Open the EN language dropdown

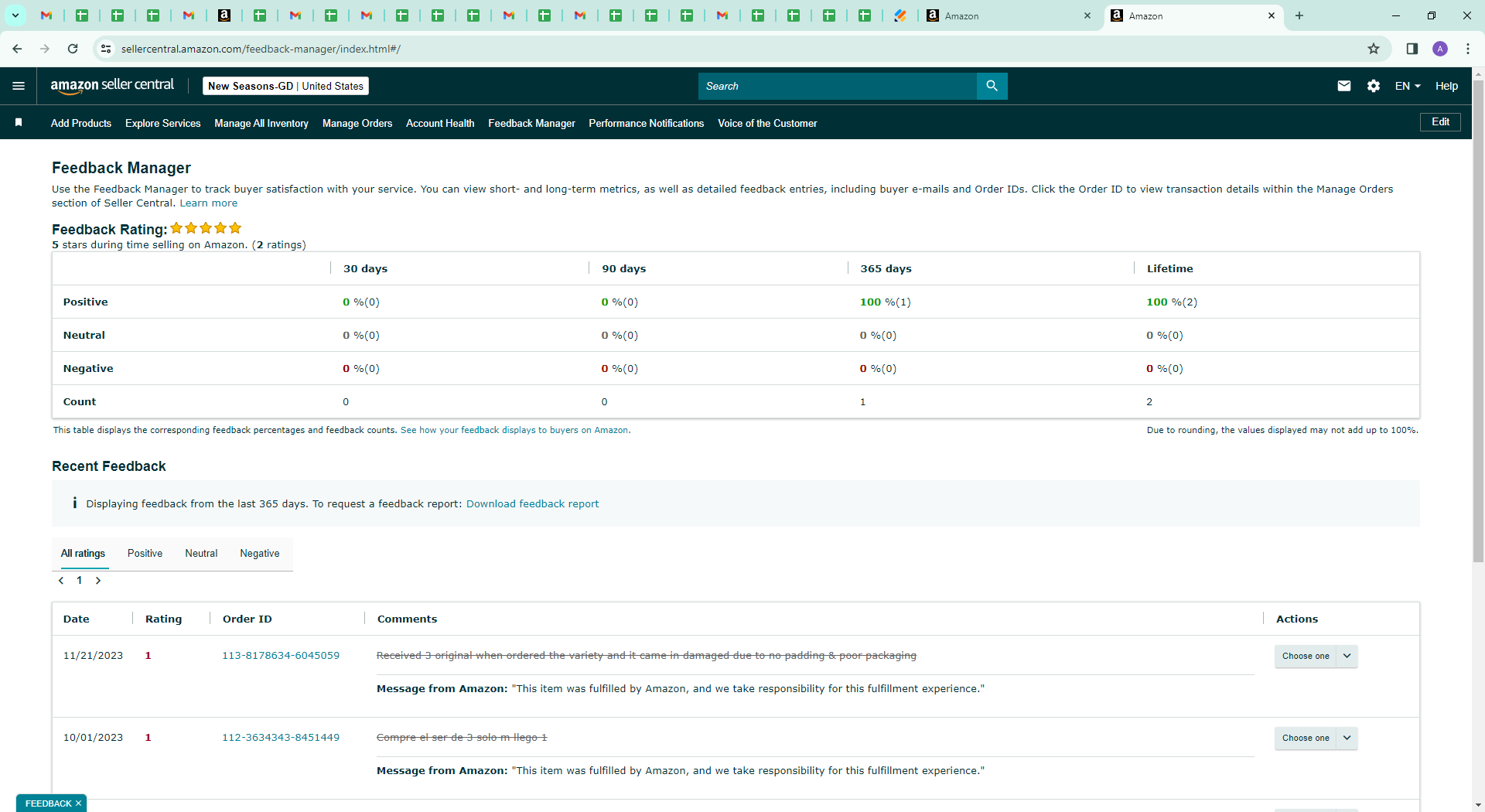pyautogui.click(x=1408, y=86)
